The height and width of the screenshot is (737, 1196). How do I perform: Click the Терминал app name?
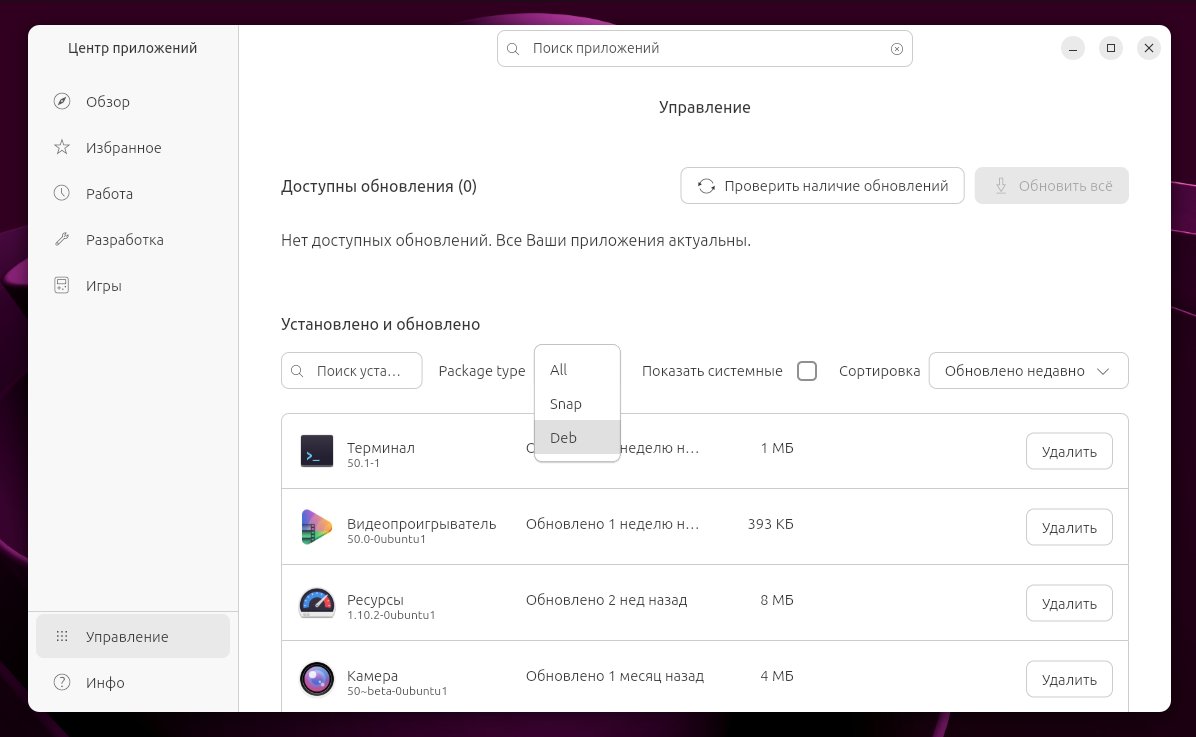(381, 448)
